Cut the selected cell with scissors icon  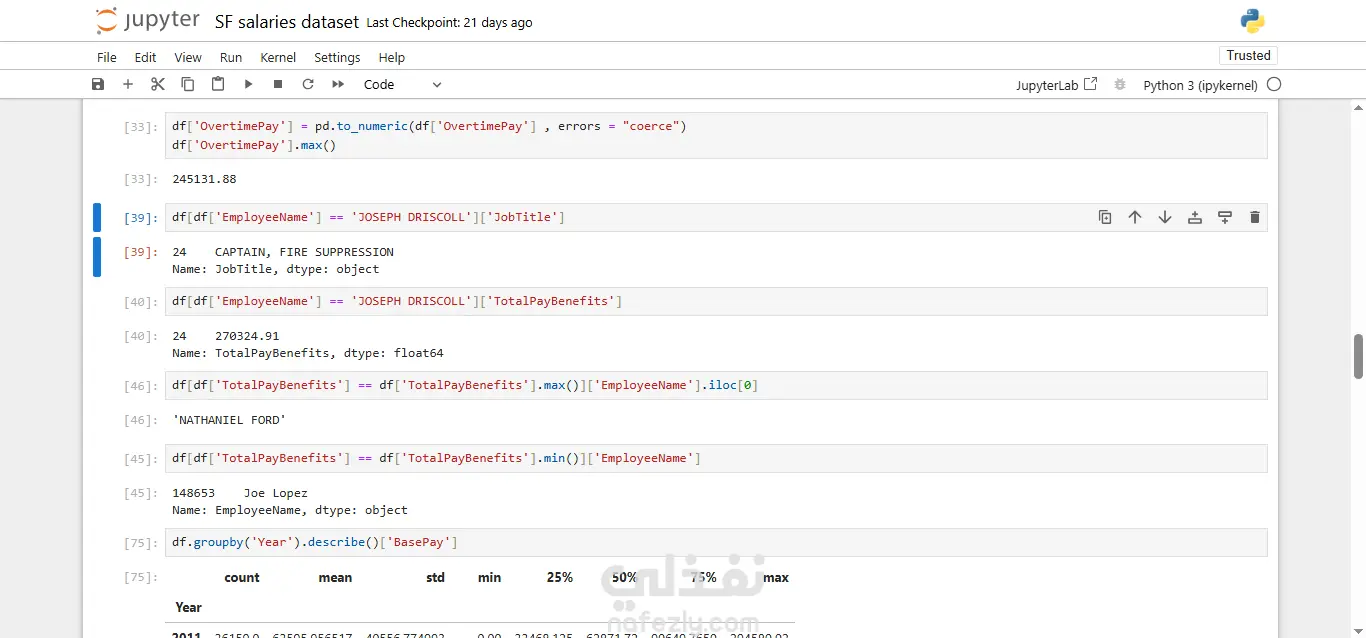click(x=158, y=85)
